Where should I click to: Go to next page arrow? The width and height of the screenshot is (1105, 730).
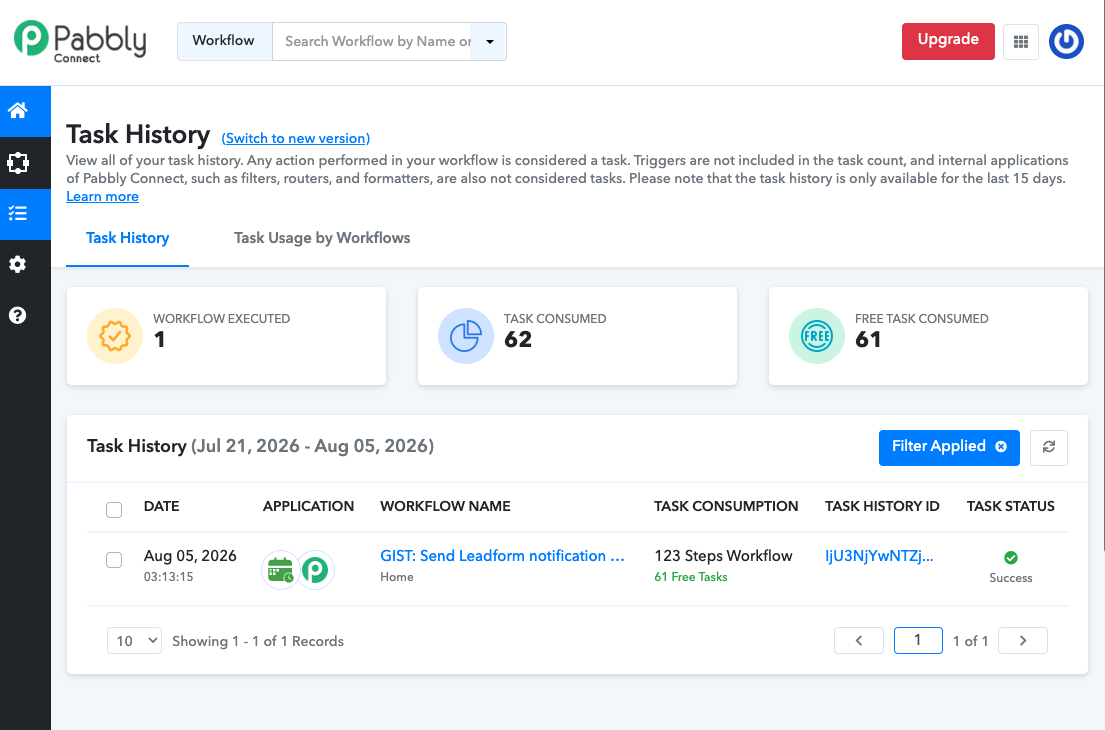[x=1023, y=641]
